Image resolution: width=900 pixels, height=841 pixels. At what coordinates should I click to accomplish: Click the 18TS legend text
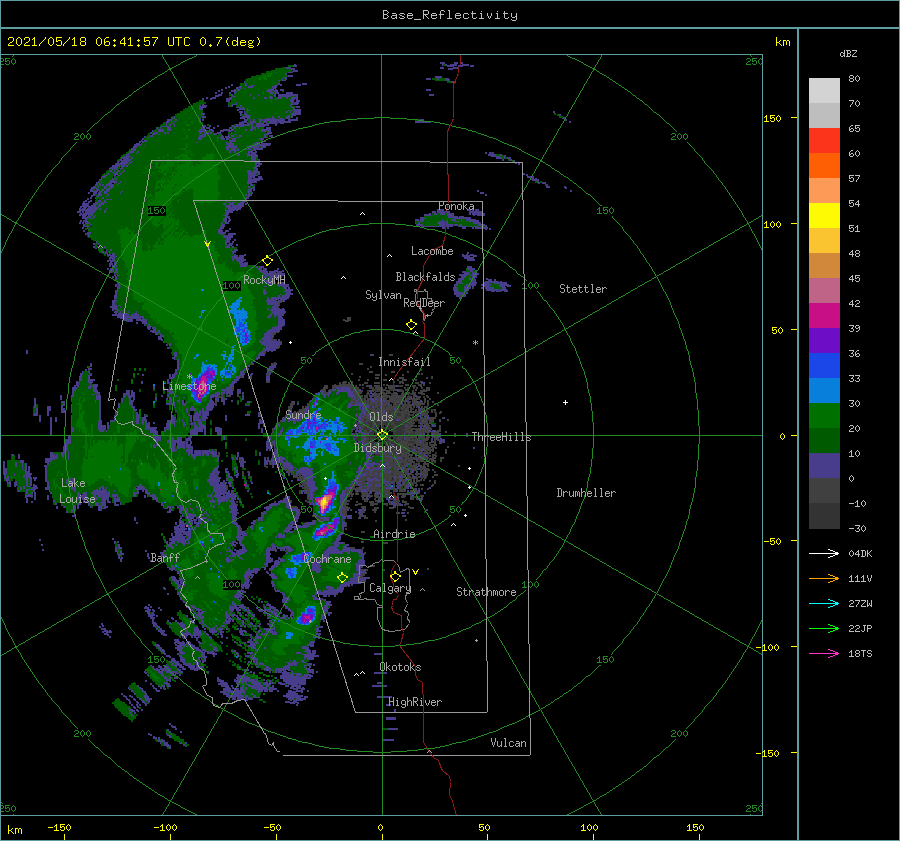point(860,653)
